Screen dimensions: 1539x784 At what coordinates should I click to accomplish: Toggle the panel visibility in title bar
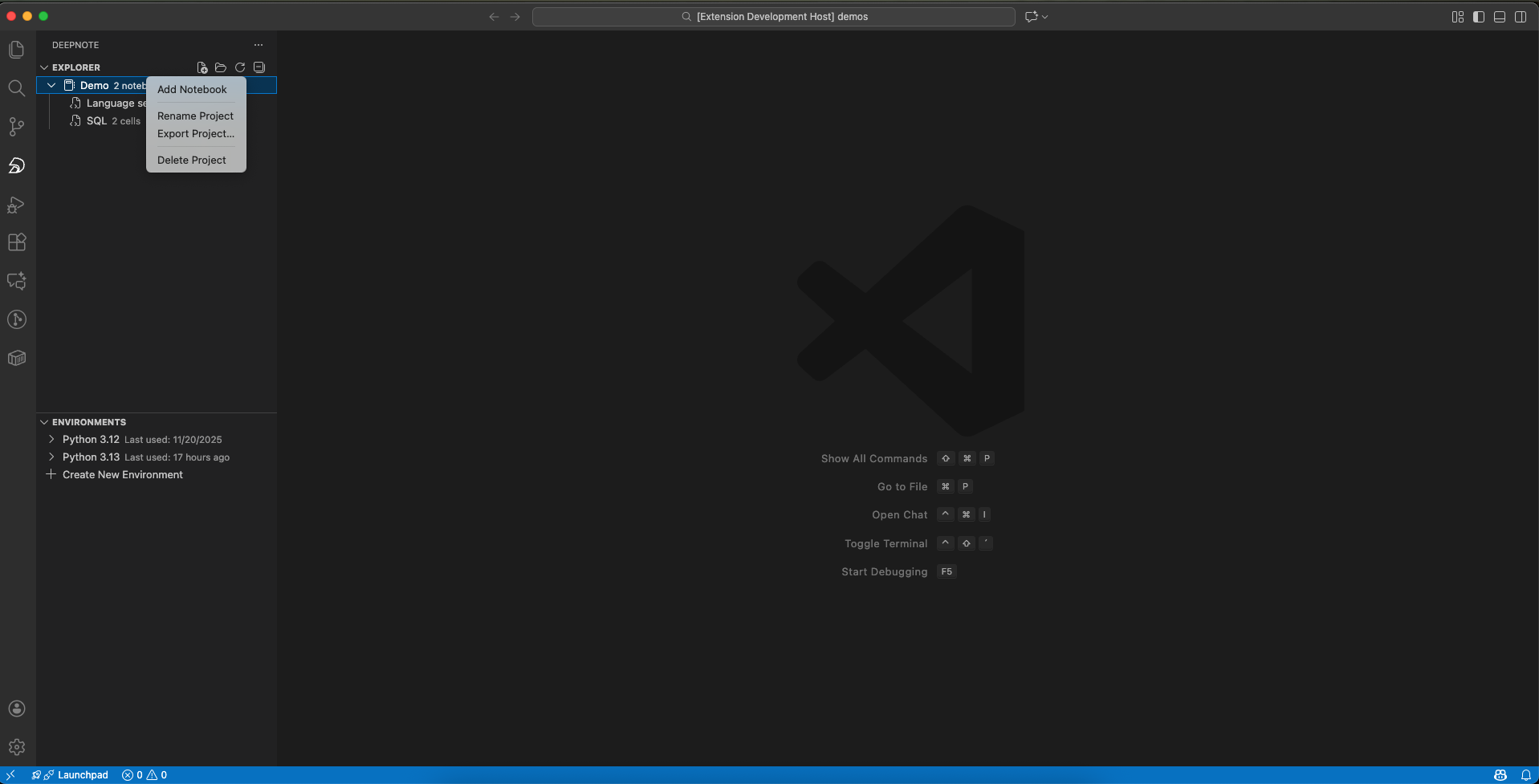(x=1500, y=16)
